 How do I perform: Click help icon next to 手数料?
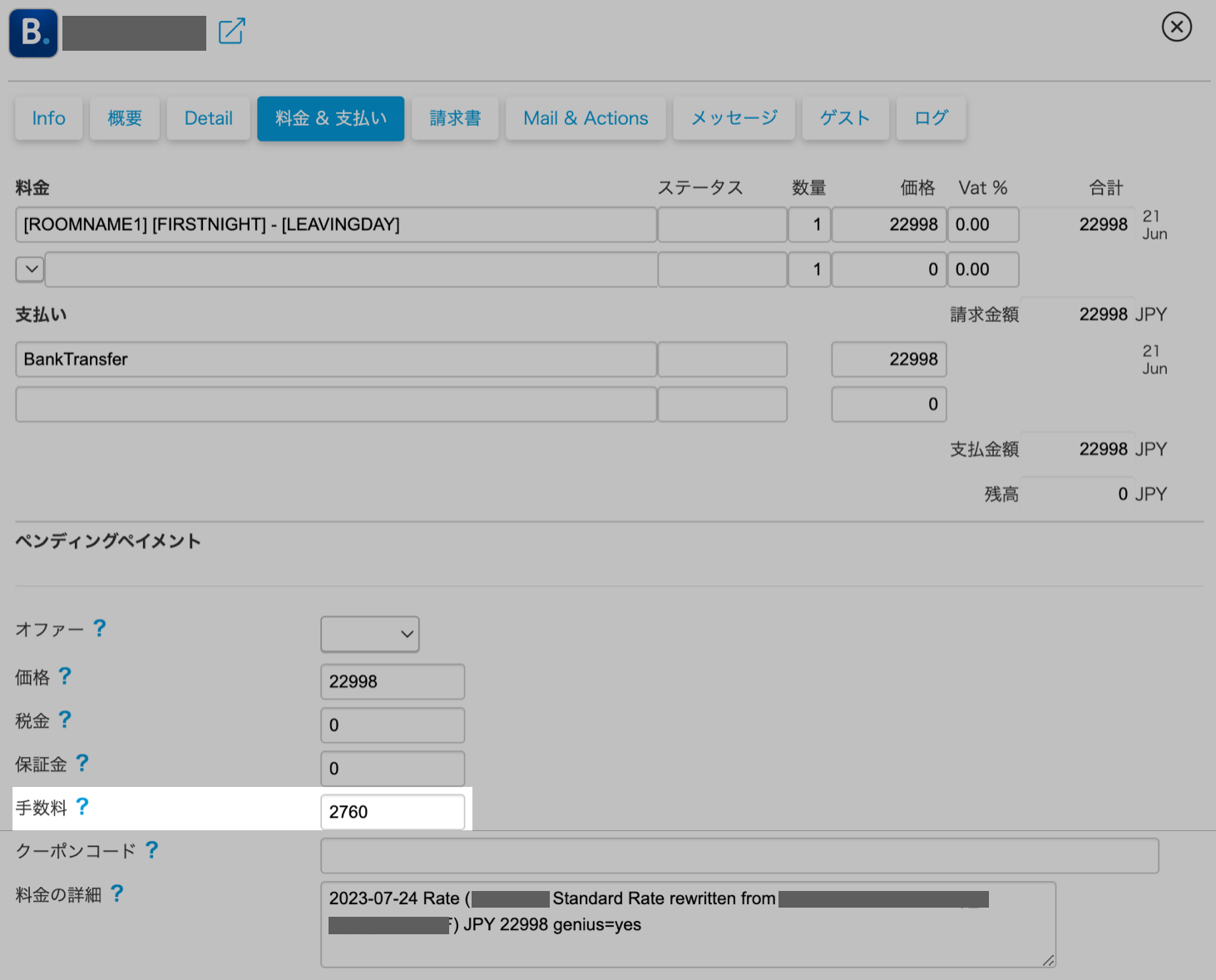point(82,806)
